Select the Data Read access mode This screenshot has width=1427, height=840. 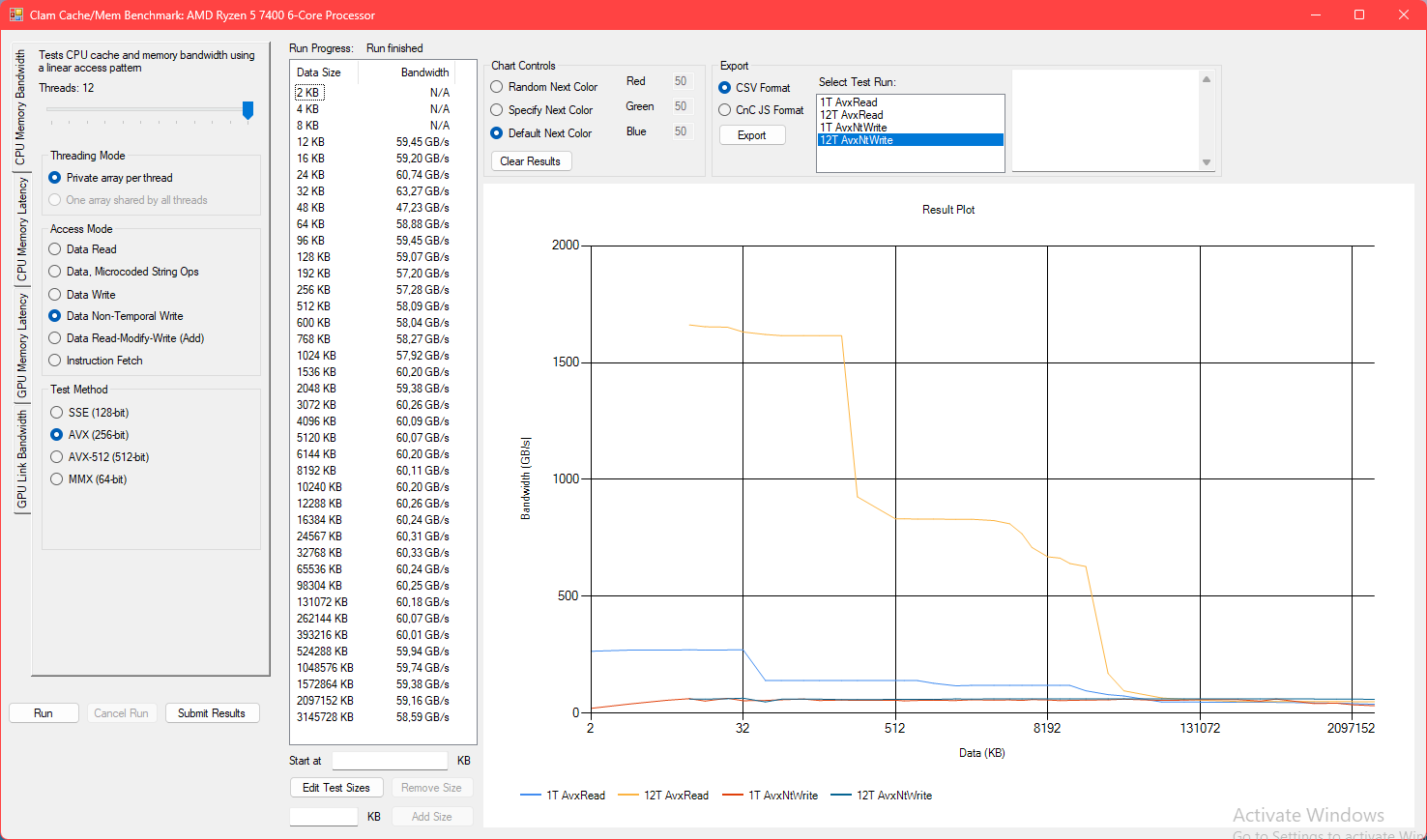[55, 249]
